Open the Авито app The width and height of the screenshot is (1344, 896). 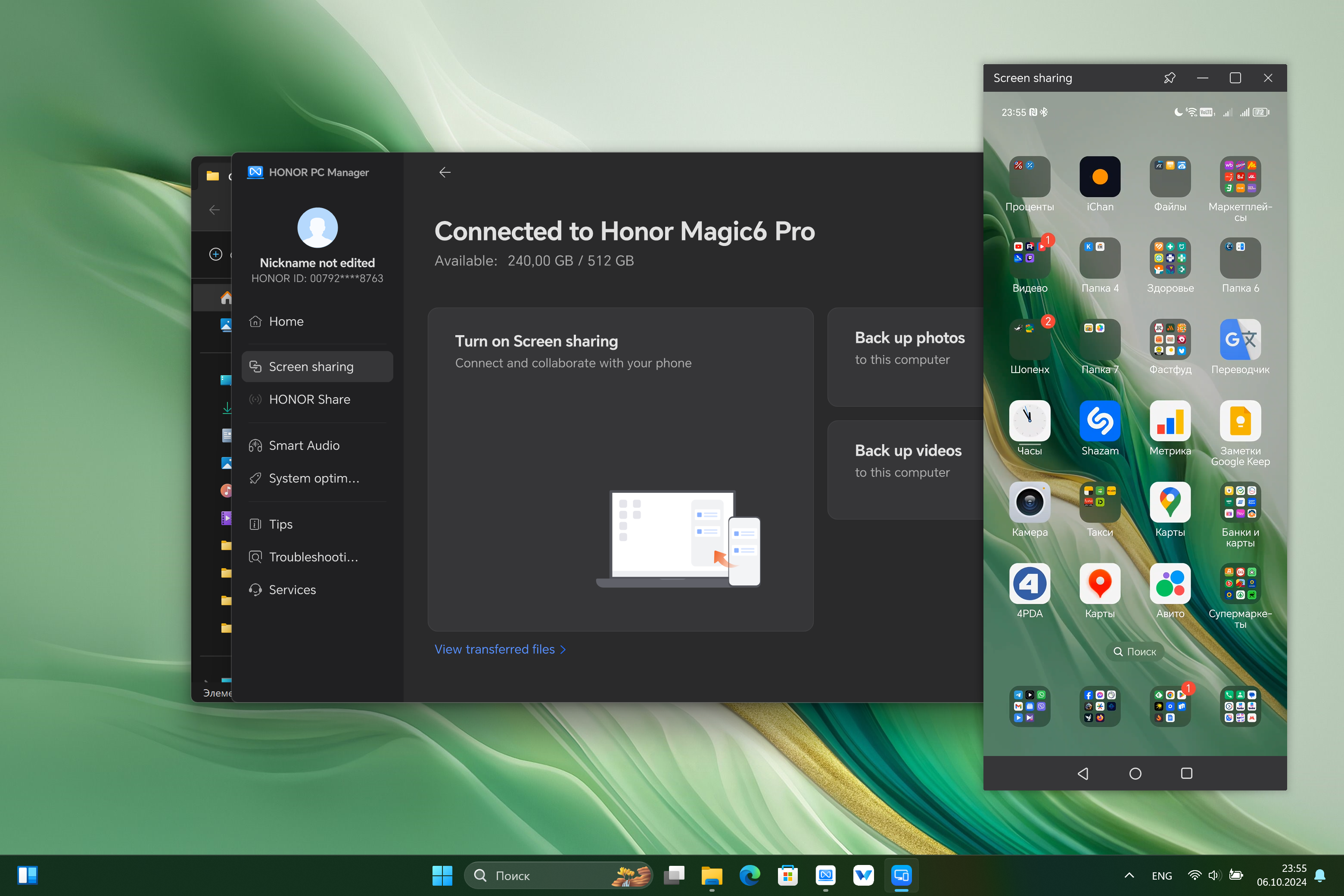click(x=1170, y=583)
